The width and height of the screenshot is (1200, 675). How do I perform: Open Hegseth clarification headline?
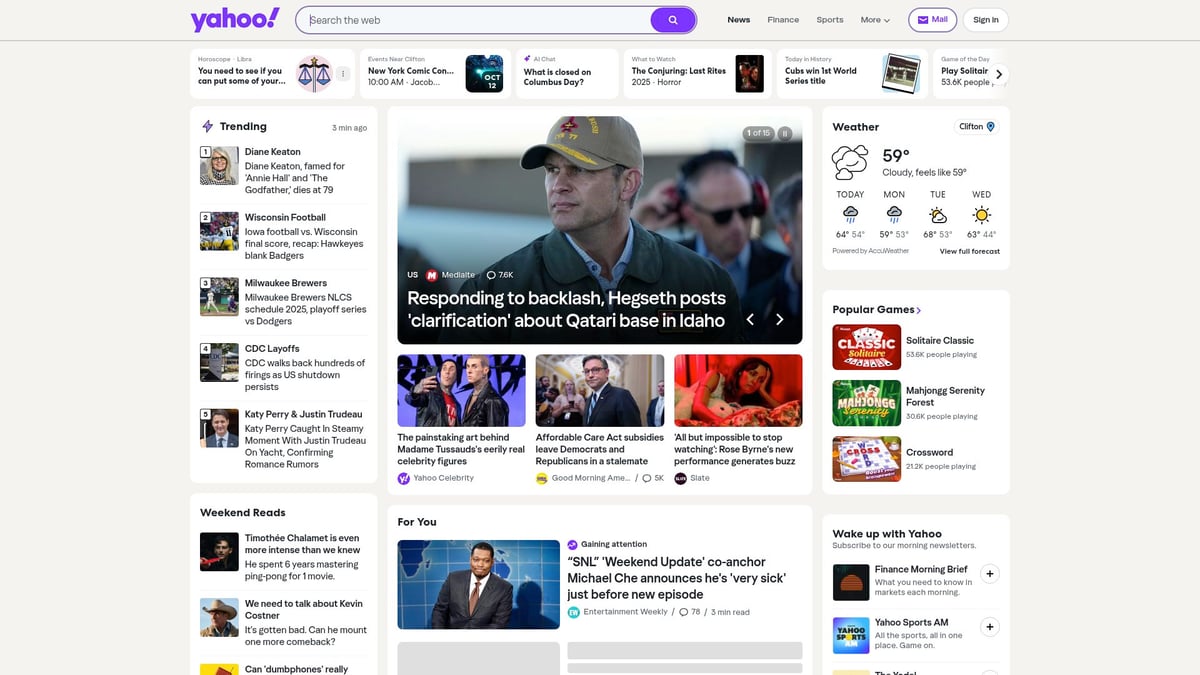[566, 309]
